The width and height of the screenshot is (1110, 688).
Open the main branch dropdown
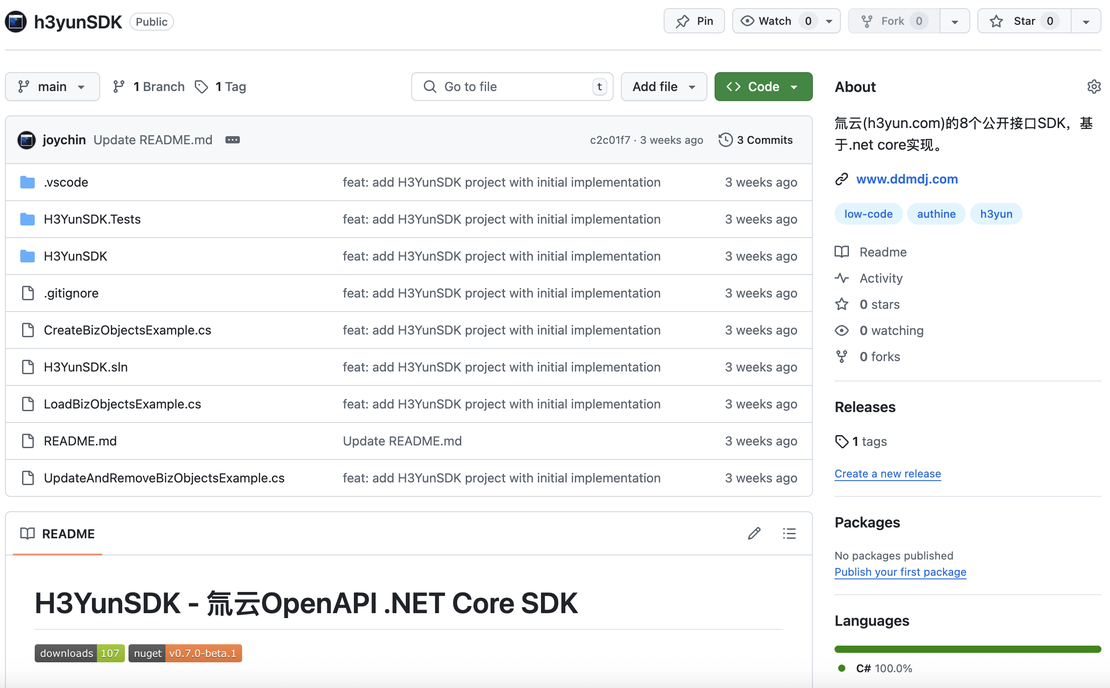point(52,87)
